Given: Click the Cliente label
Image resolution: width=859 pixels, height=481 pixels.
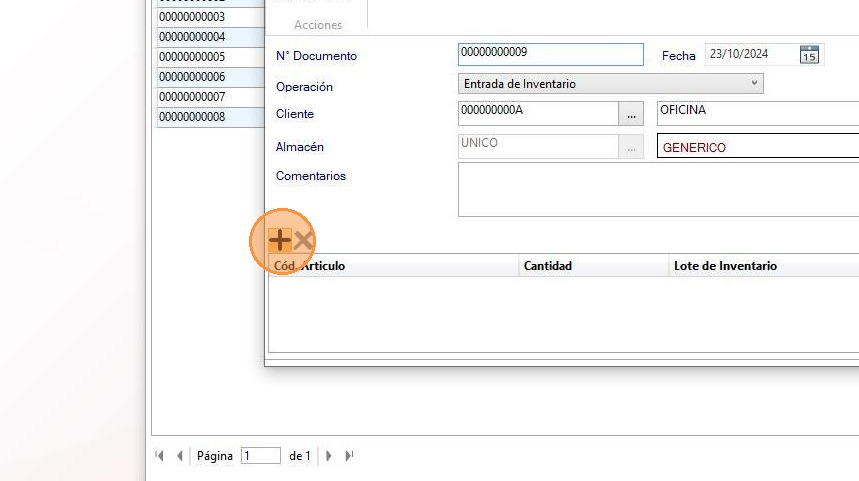Looking at the screenshot, I should 295,114.
